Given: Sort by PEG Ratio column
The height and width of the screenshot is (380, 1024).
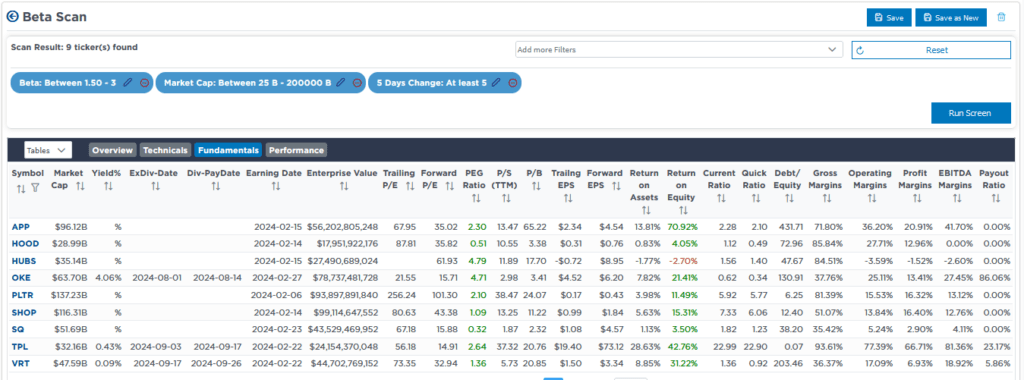Looking at the screenshot, I should 475,197.
